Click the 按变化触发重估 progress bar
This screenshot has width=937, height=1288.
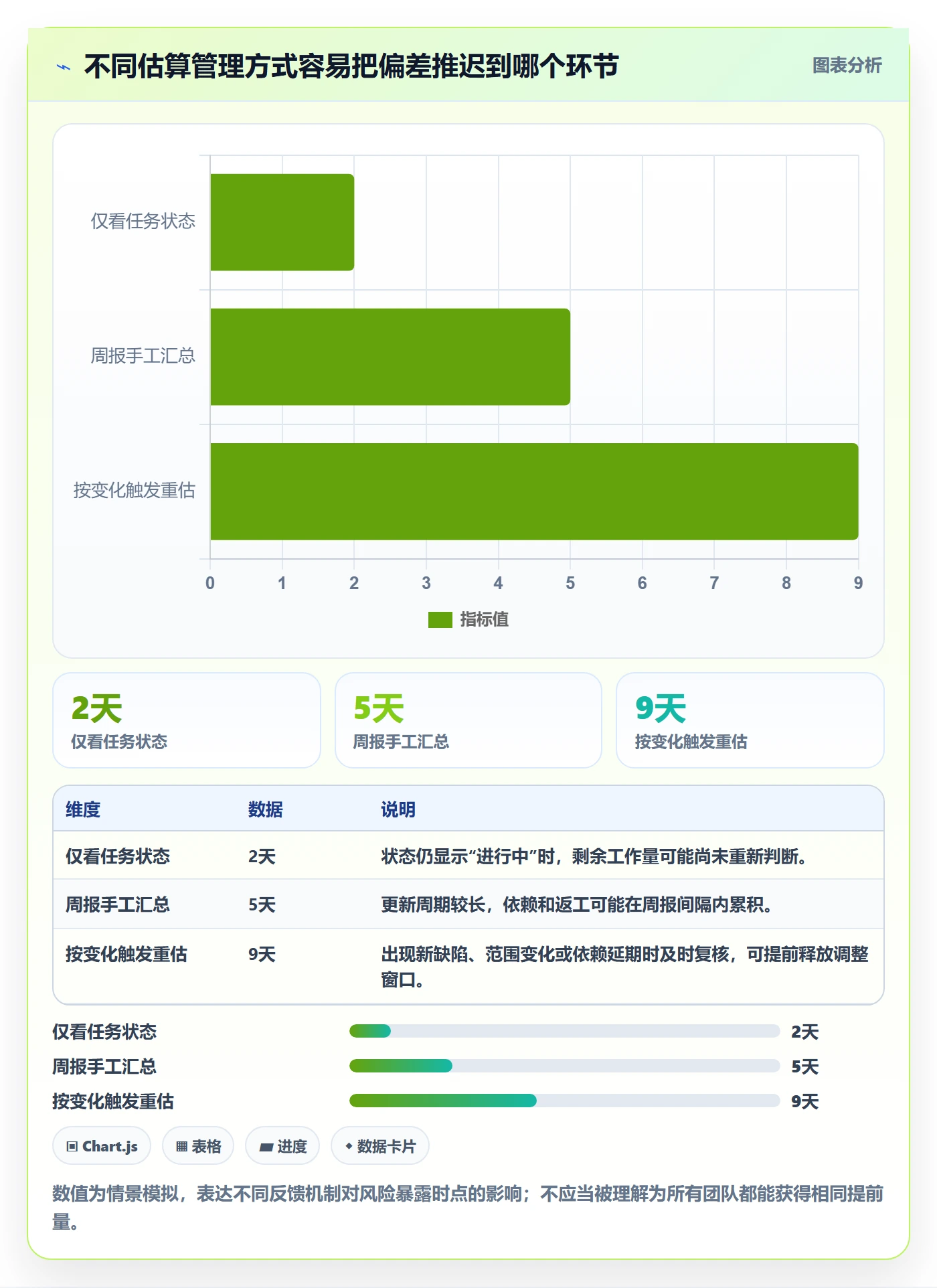[x=564, y=1101]
